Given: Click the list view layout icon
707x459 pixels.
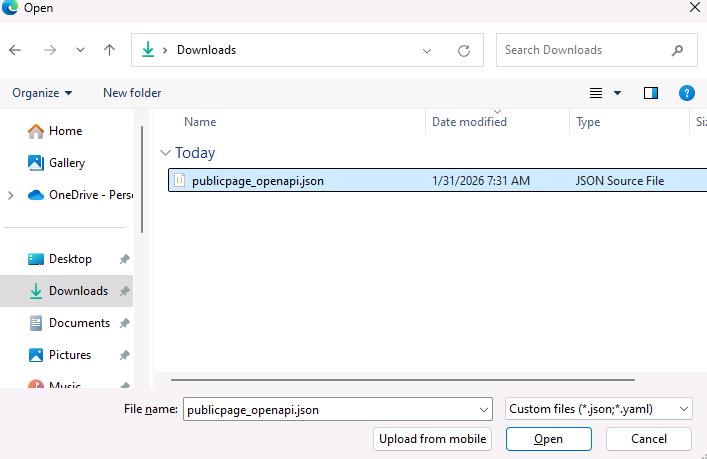Looking at the screenshot, I should [x=596, y=93].
